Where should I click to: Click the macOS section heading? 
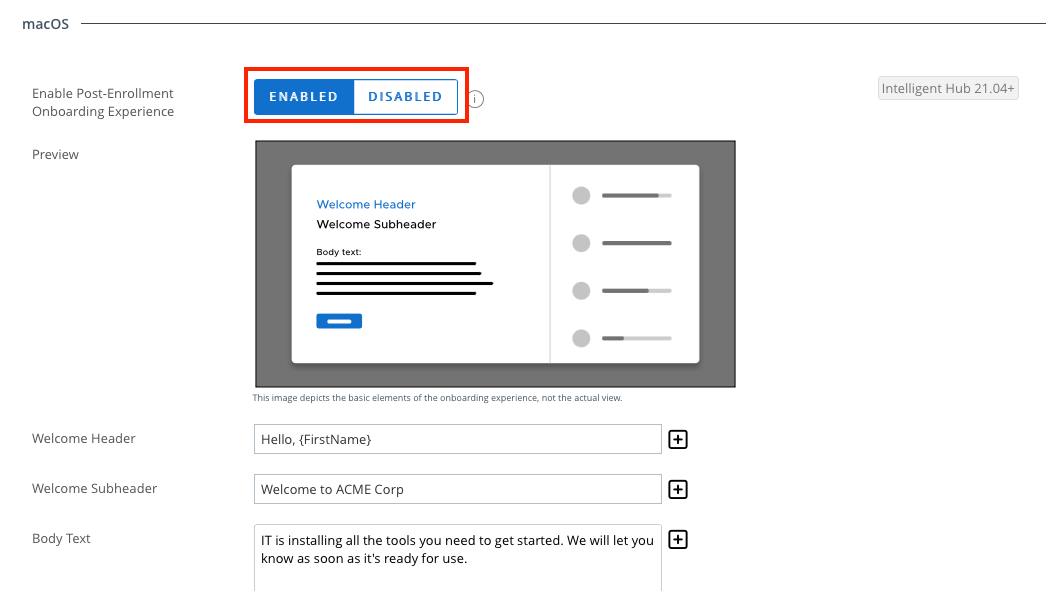[x=45, y=23]
